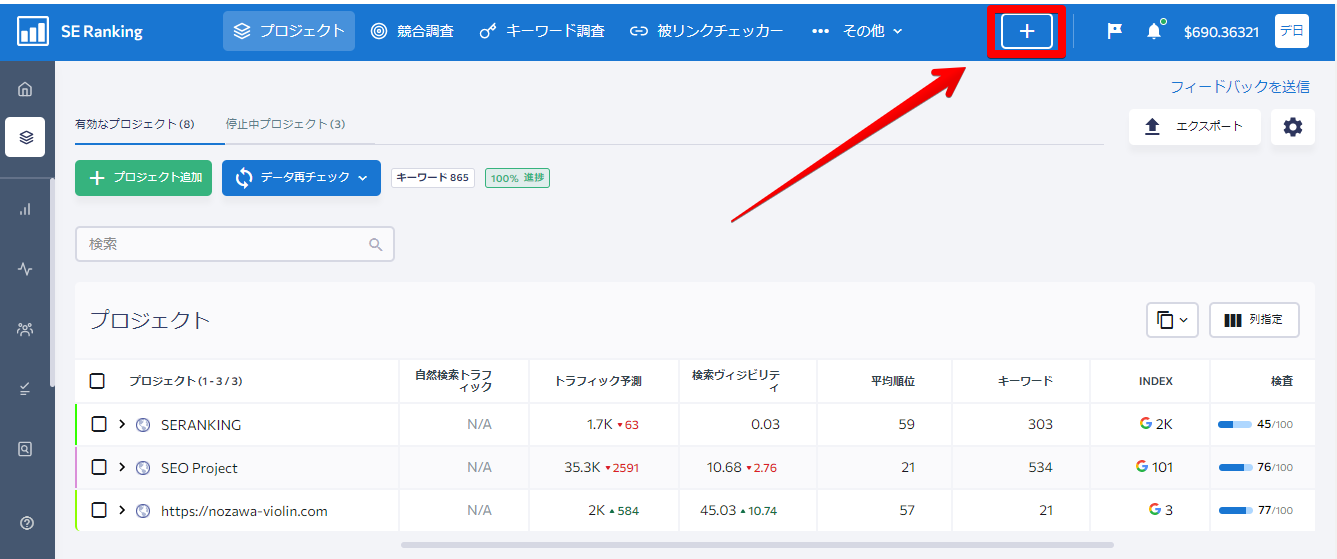Select the projects layers icon in sidebar
Viewport: 1337px width, 559px height.
pyautogui.click(x=25, y=136)
